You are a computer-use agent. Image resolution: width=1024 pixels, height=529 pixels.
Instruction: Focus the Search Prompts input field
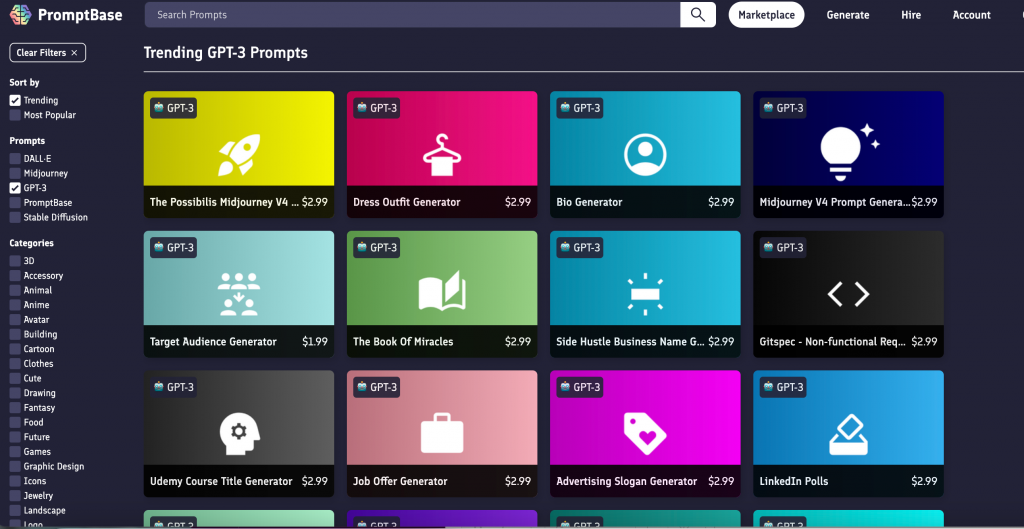[x=412, y=14]
